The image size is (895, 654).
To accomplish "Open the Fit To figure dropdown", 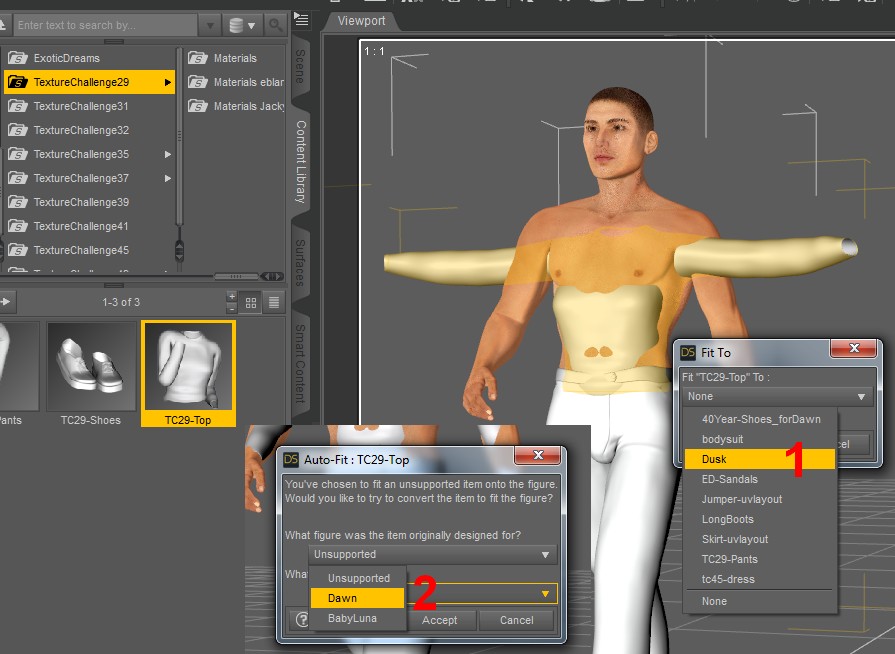I will point(777,396).
